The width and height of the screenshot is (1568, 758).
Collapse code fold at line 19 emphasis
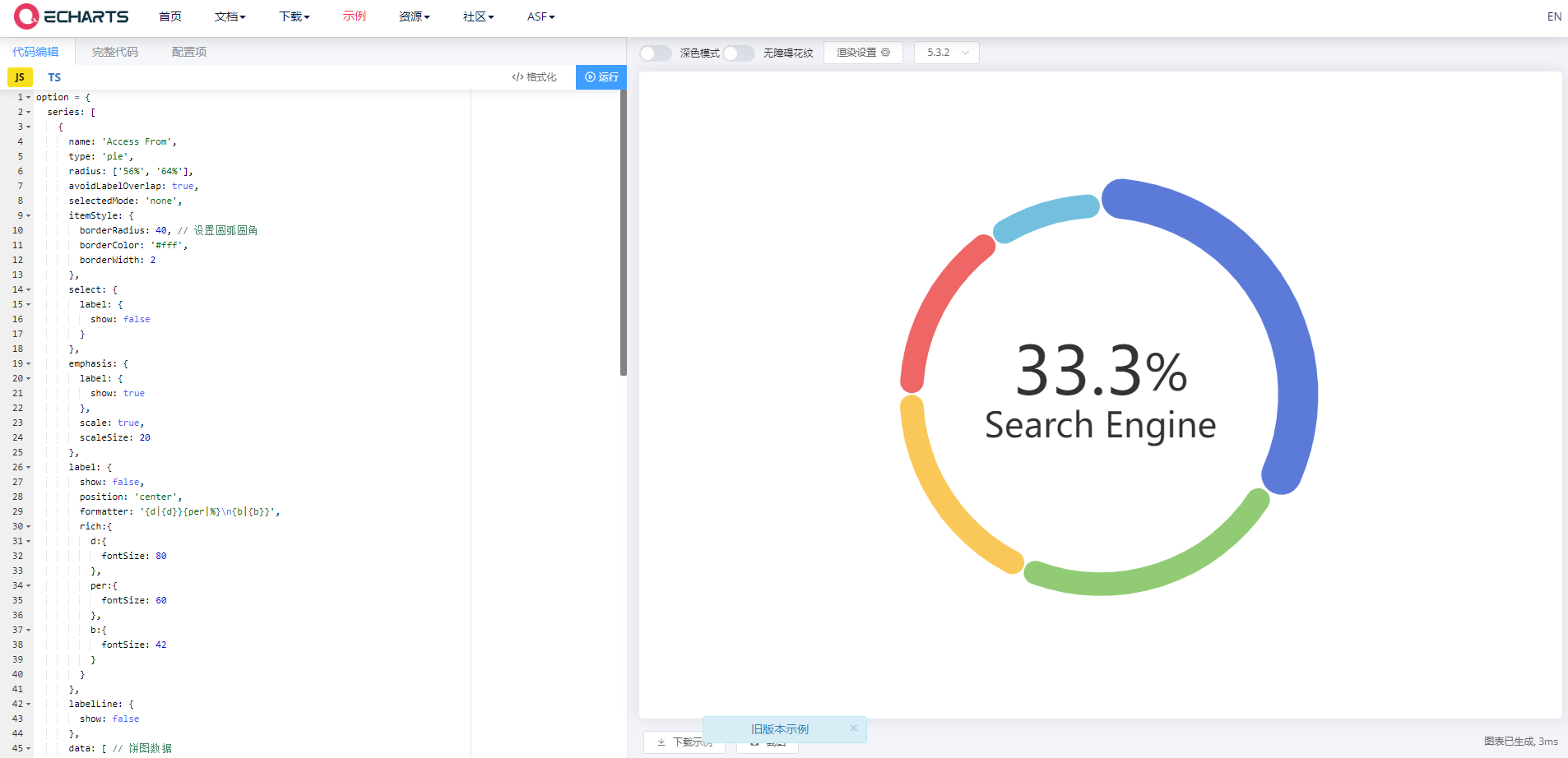(x=28, y=363)
